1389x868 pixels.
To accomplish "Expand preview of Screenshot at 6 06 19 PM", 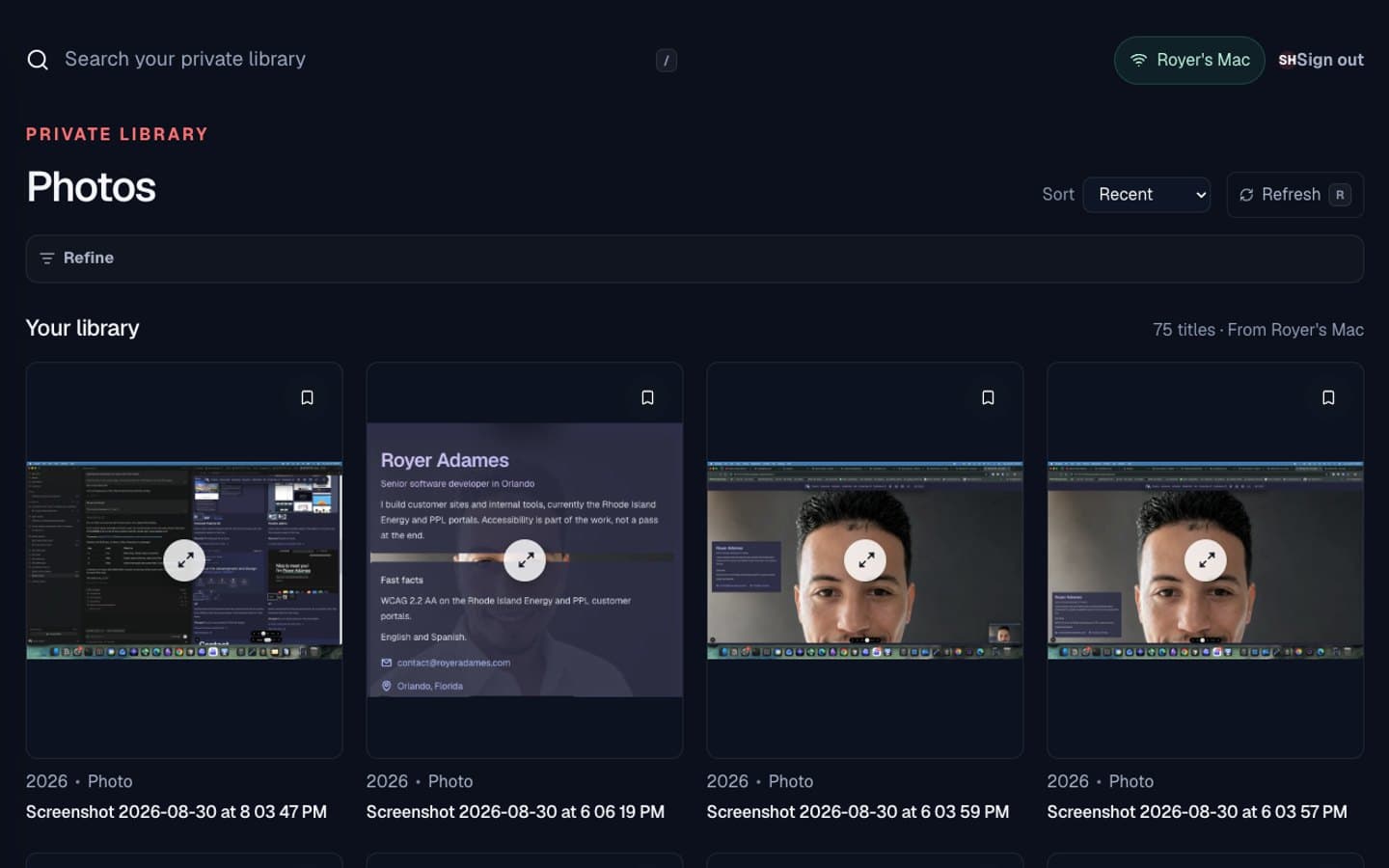I will point(525,559).
